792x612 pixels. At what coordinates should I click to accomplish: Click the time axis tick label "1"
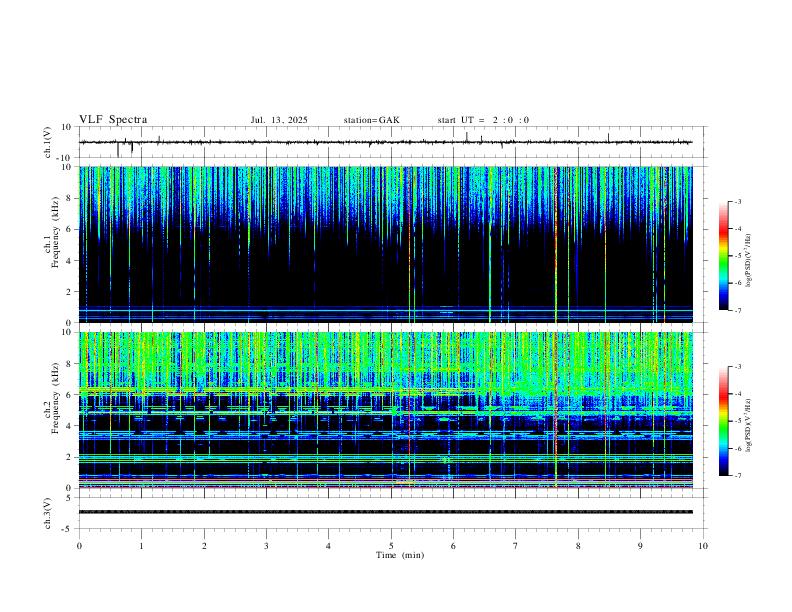point(142,546)
